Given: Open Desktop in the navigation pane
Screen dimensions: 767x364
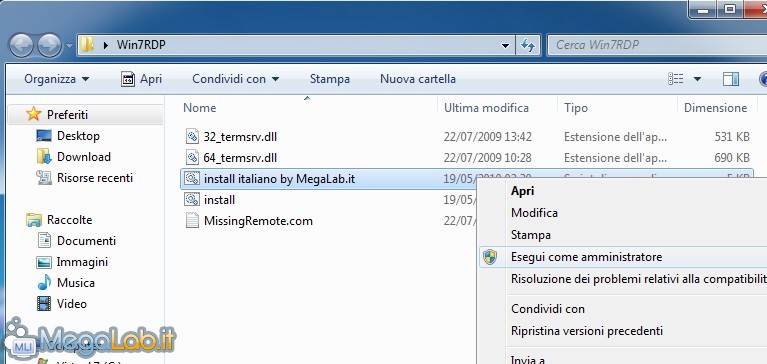Looking at the screenshot, I should 78,136.
